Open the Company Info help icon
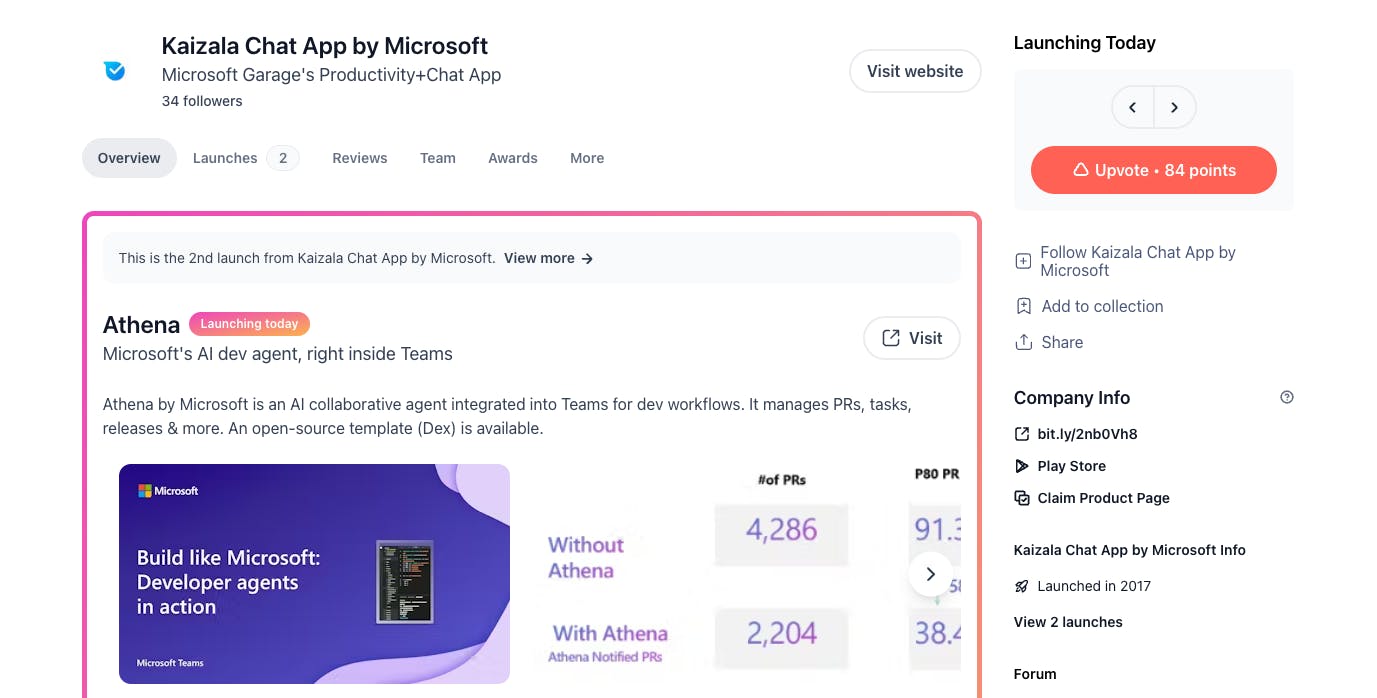This screenshot has width=1377, height=698. (x=1287, y=397)
